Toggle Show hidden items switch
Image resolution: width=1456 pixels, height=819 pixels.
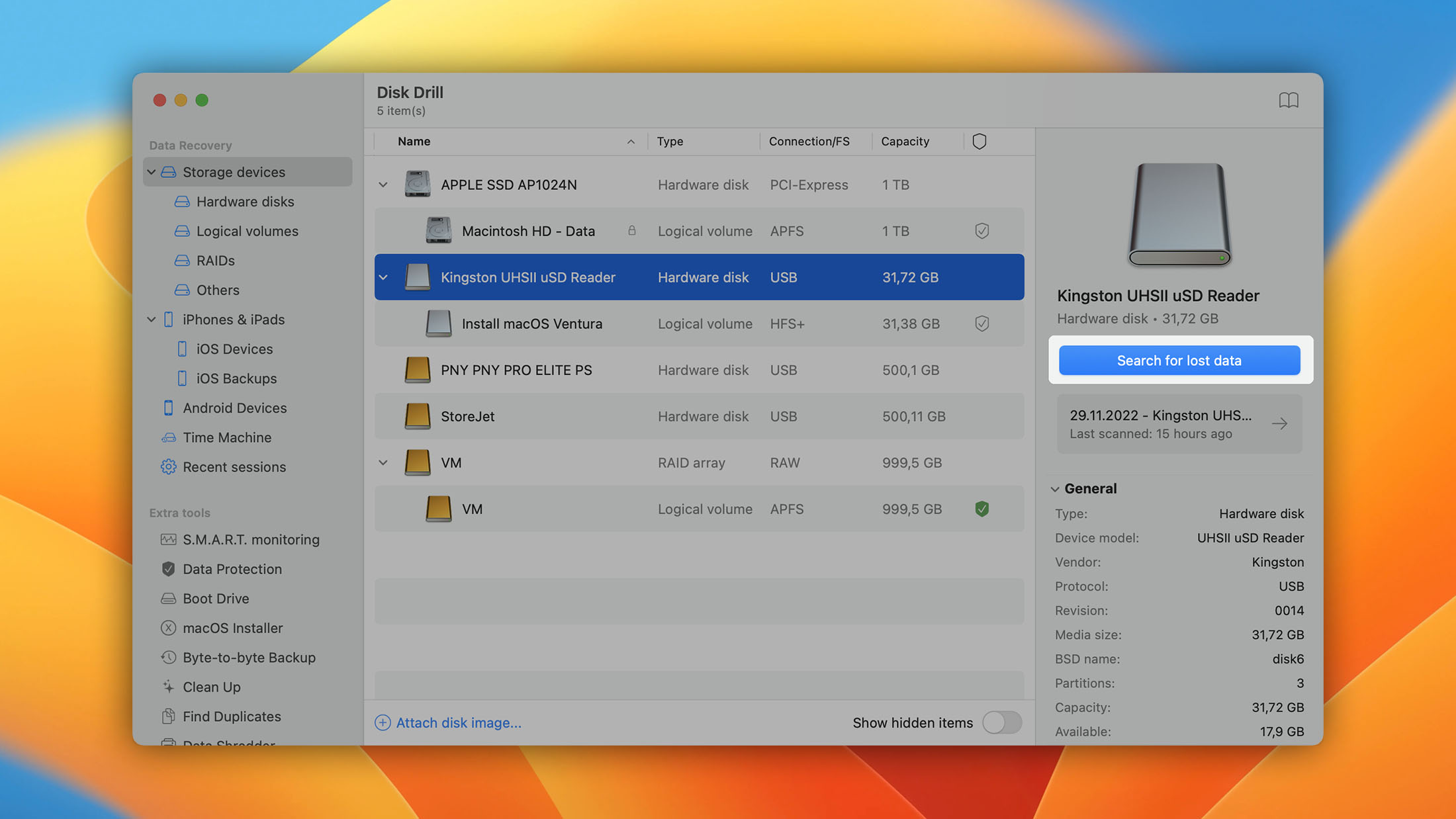[1001, 722]
